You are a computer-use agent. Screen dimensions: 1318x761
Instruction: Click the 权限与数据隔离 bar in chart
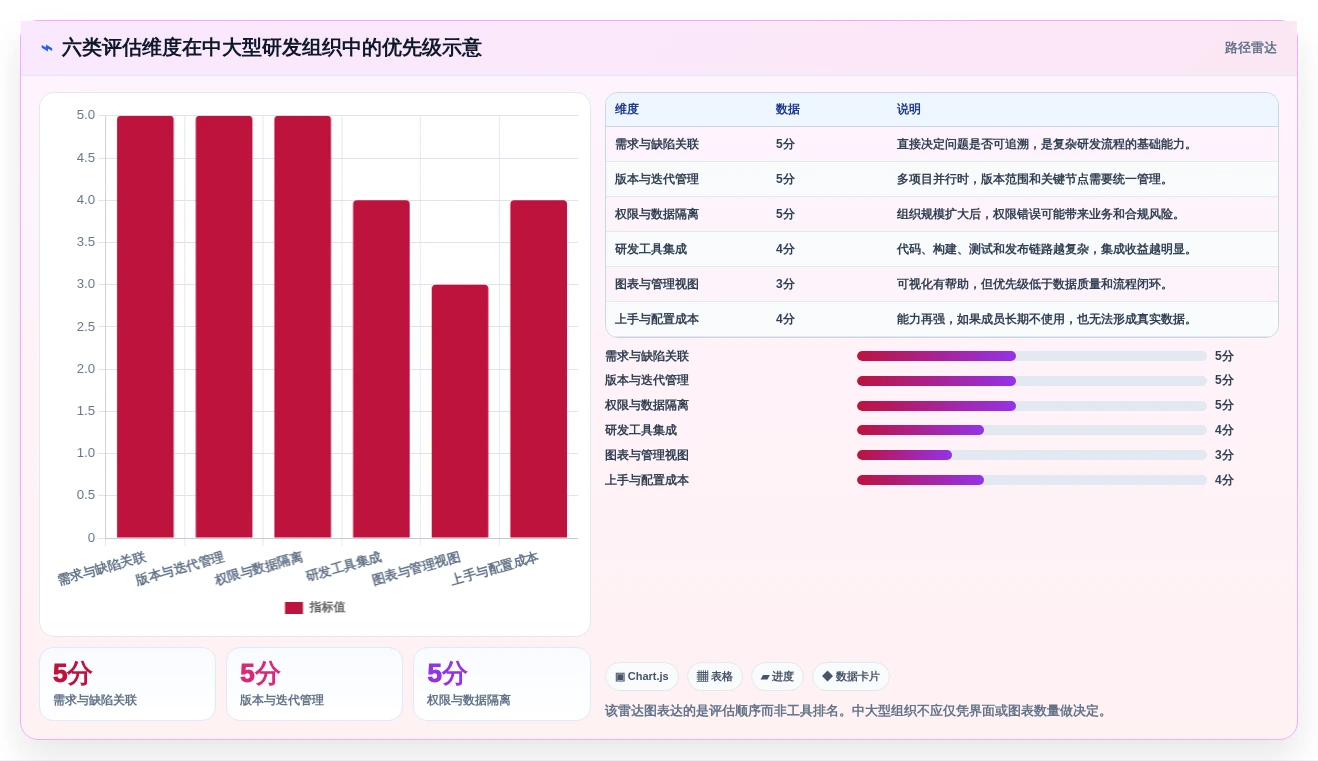click(x=303, y=327)
